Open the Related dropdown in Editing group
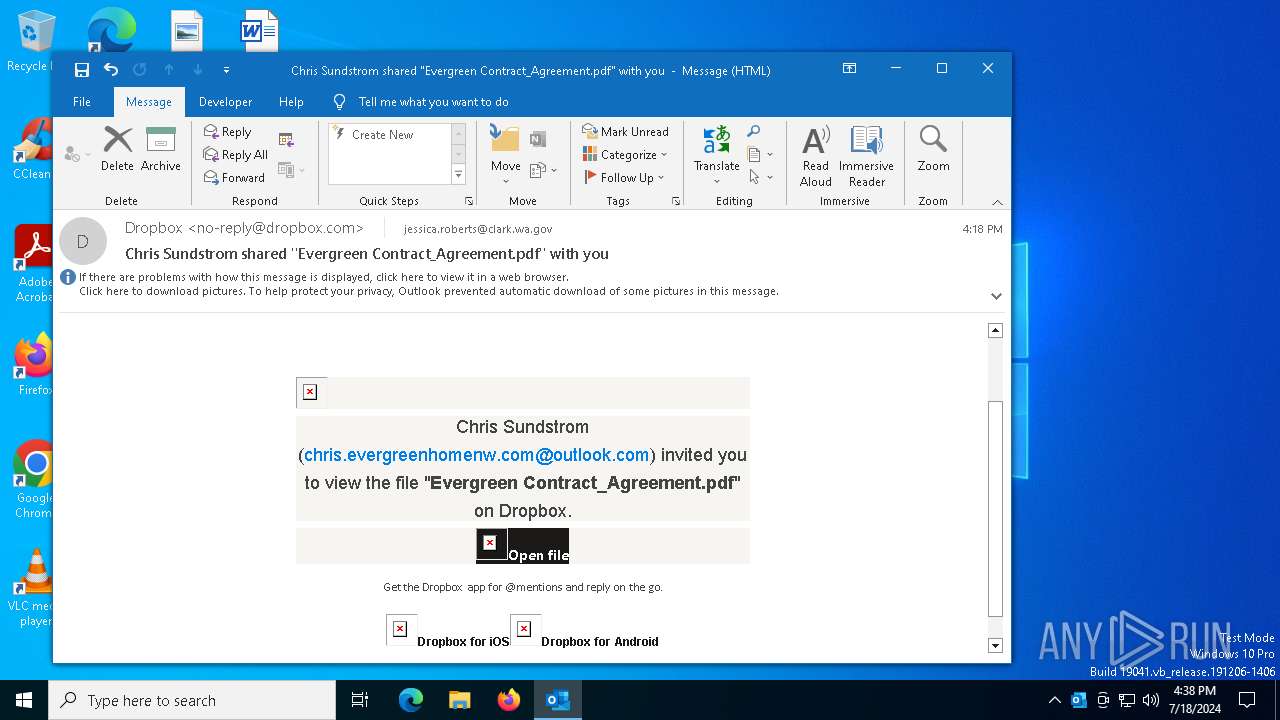This screenshot has height=720, width=1280. pos(760,155)
